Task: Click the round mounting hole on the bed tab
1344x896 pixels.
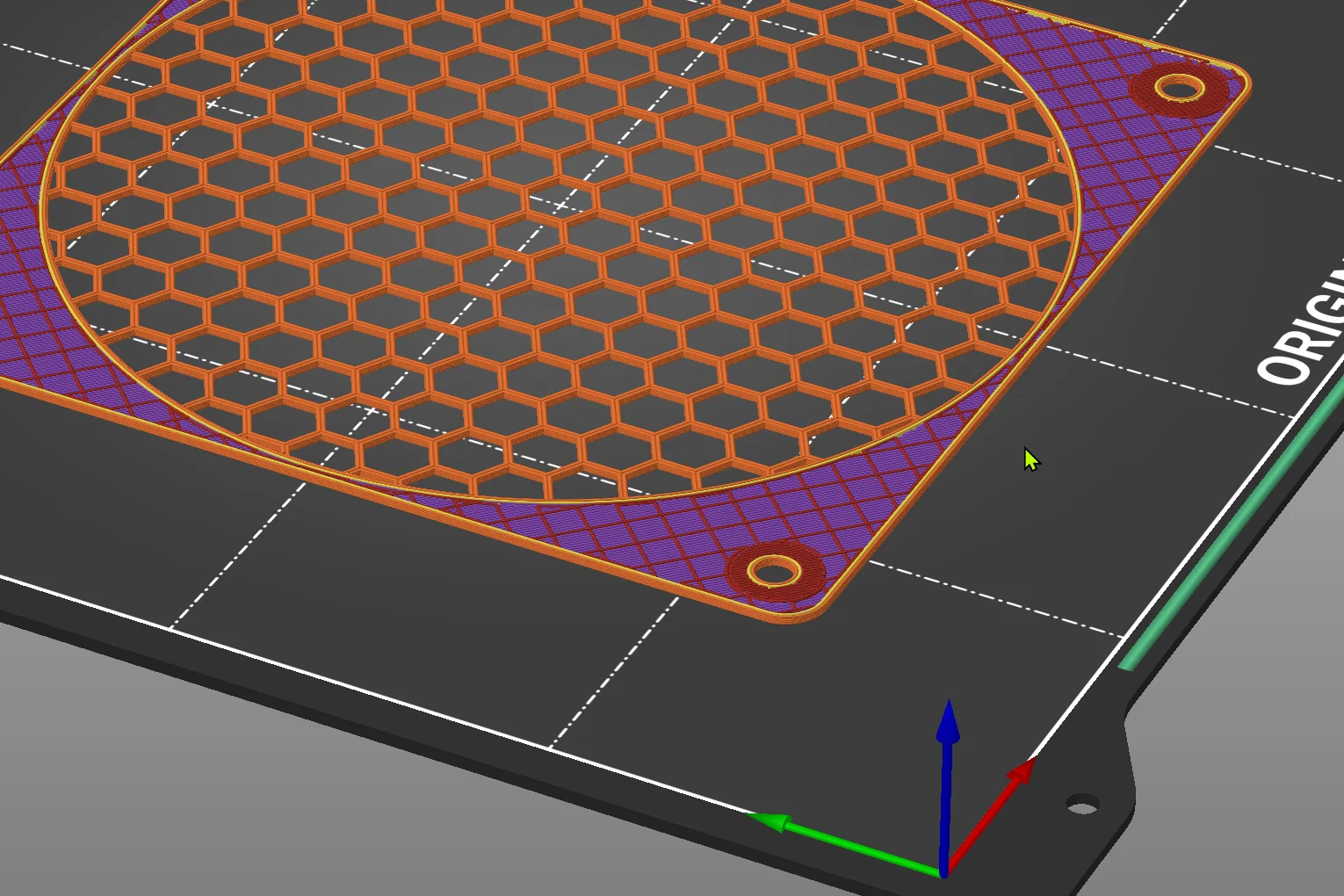Action: (1082, 804)
